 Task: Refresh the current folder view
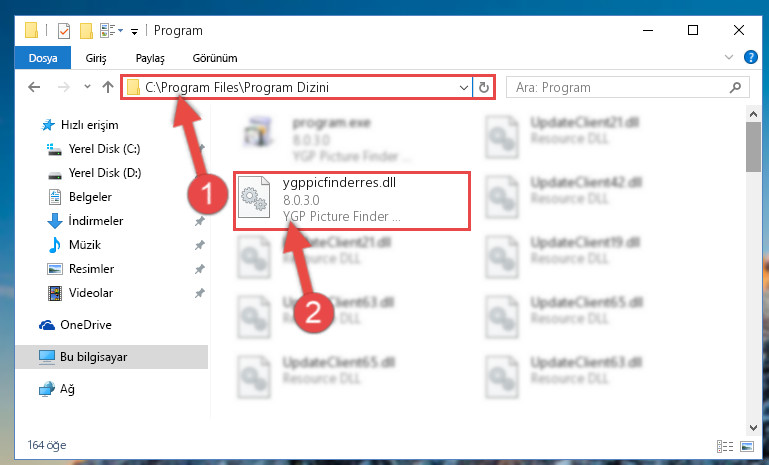484,87
